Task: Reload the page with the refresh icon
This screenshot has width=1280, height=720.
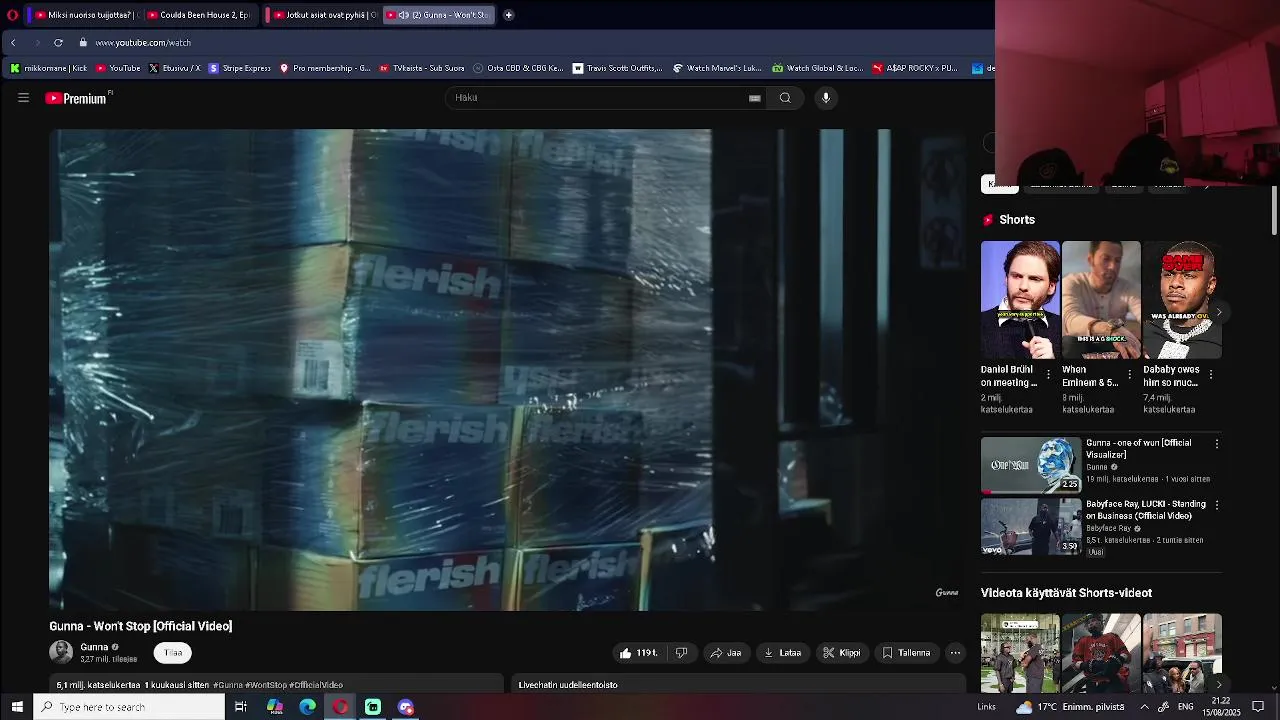Action: pos(58,43)
